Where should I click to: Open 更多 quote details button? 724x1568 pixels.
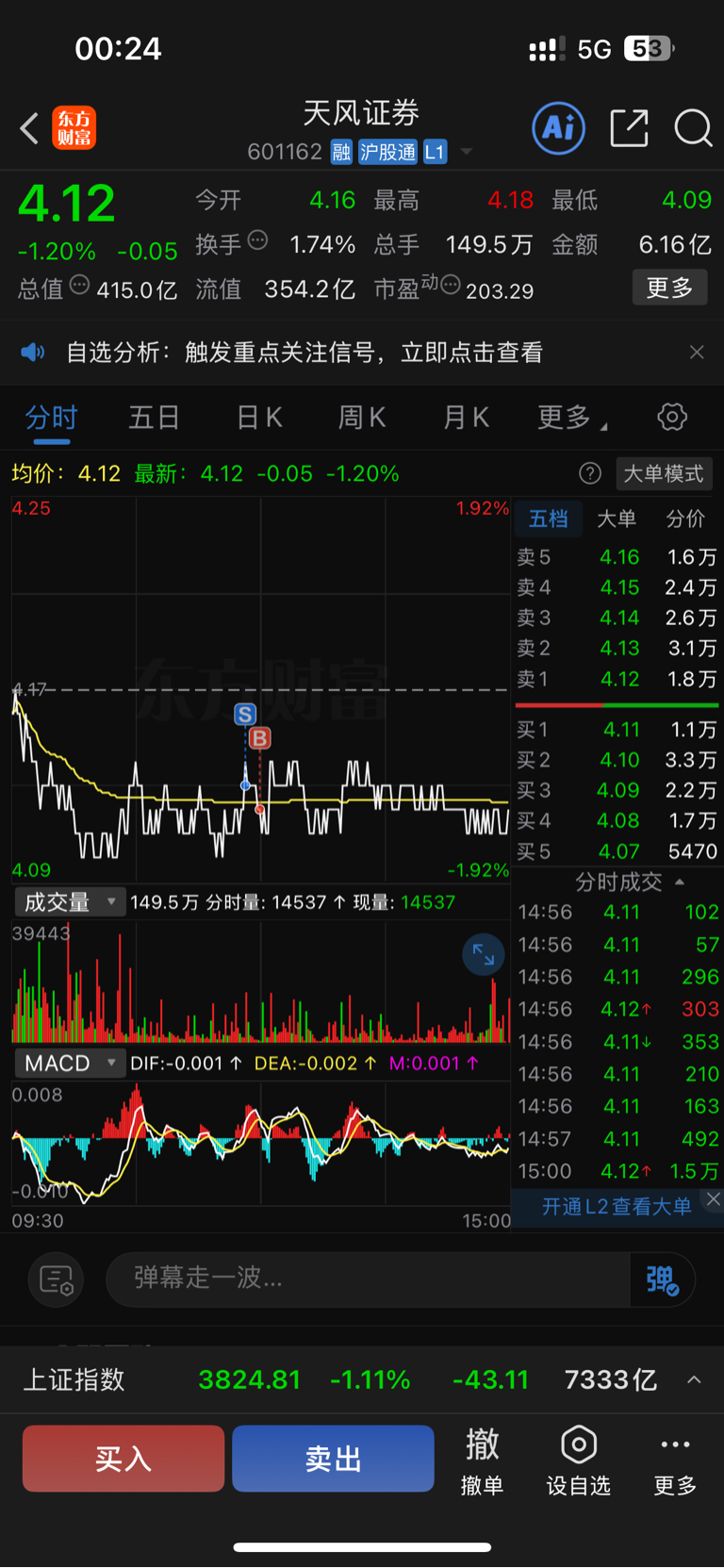click(669, 288)
